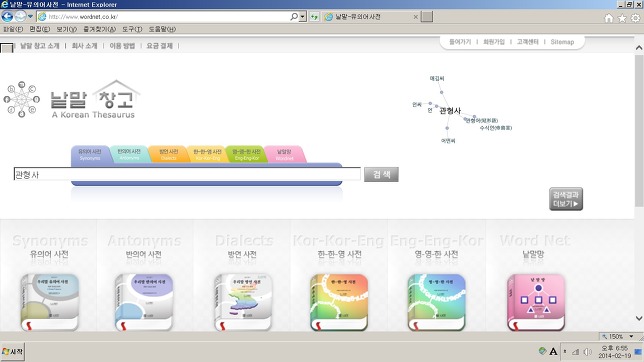Click the network status tray icon
Viewport: 644px width, 362px height.
click(x=576, y=352)
